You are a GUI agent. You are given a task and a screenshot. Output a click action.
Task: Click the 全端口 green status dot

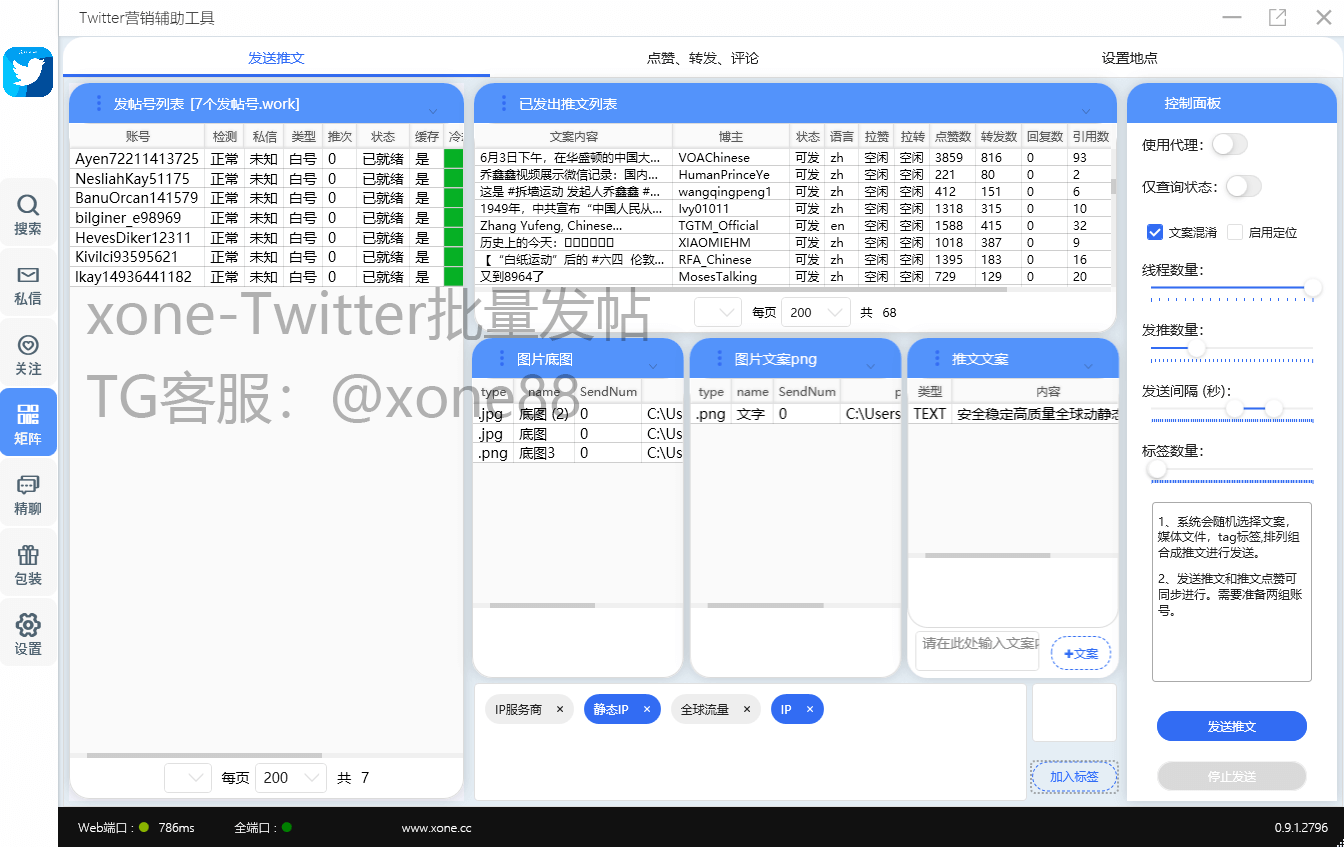pos(287,827)
